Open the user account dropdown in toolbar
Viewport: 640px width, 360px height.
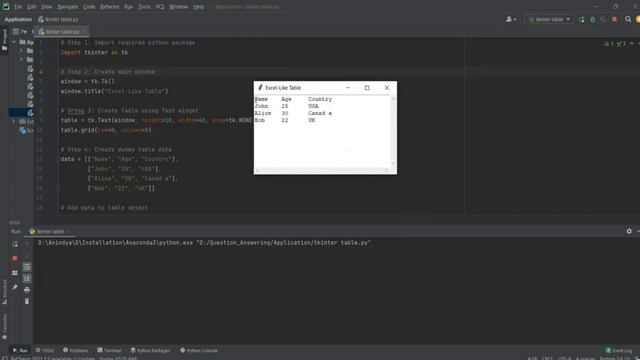[x=511, y=19]
